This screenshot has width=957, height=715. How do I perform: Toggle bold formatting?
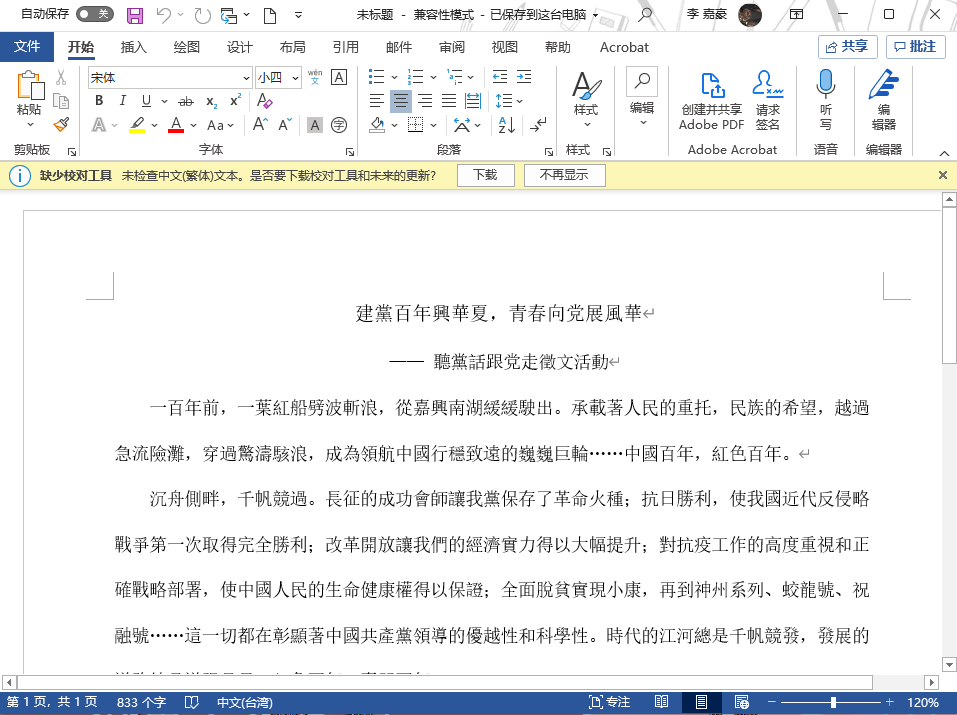pyautogui.click(x=99, y=101)
